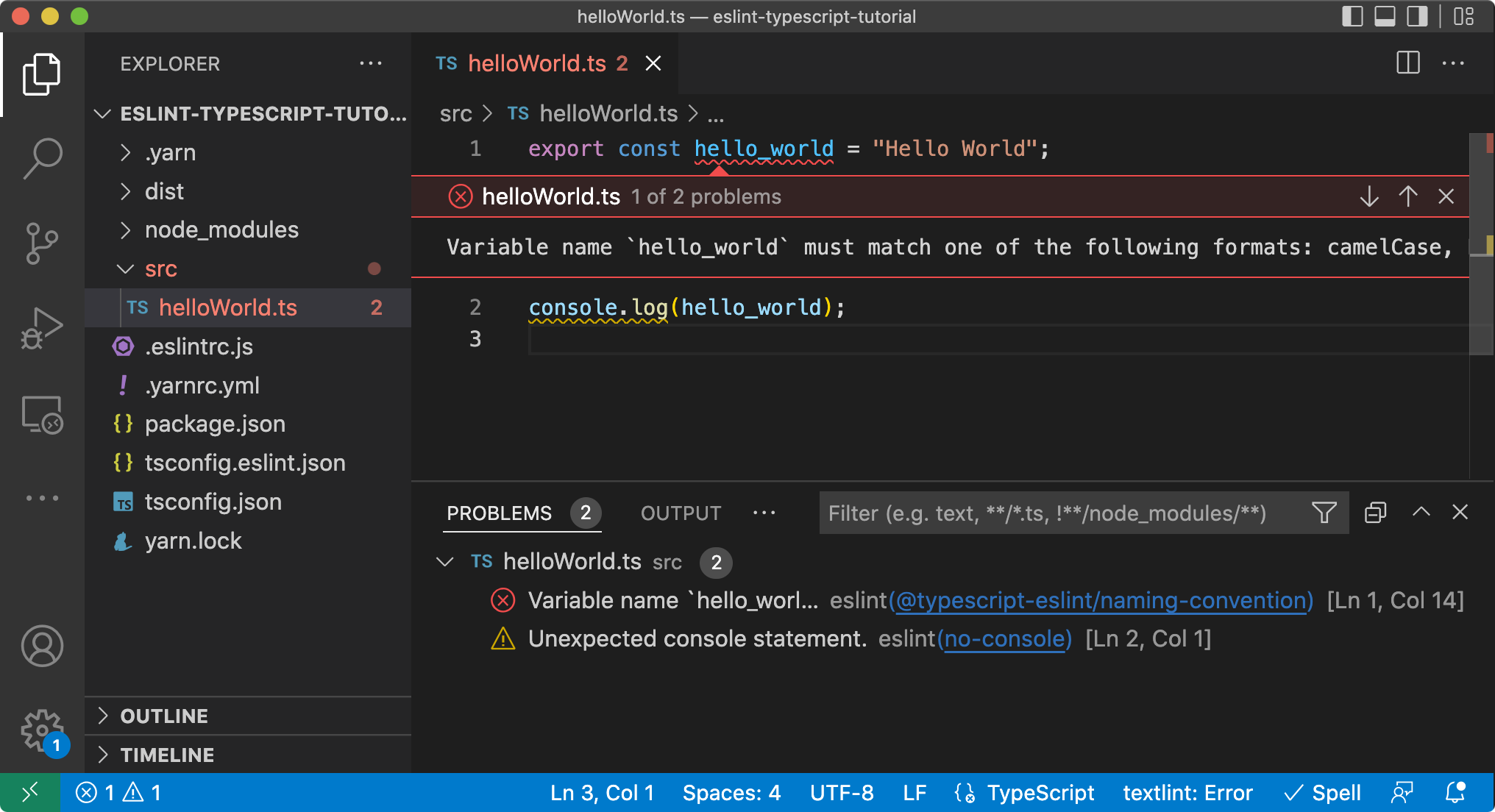Toggle the secondary side bar

click(1417, 16)
